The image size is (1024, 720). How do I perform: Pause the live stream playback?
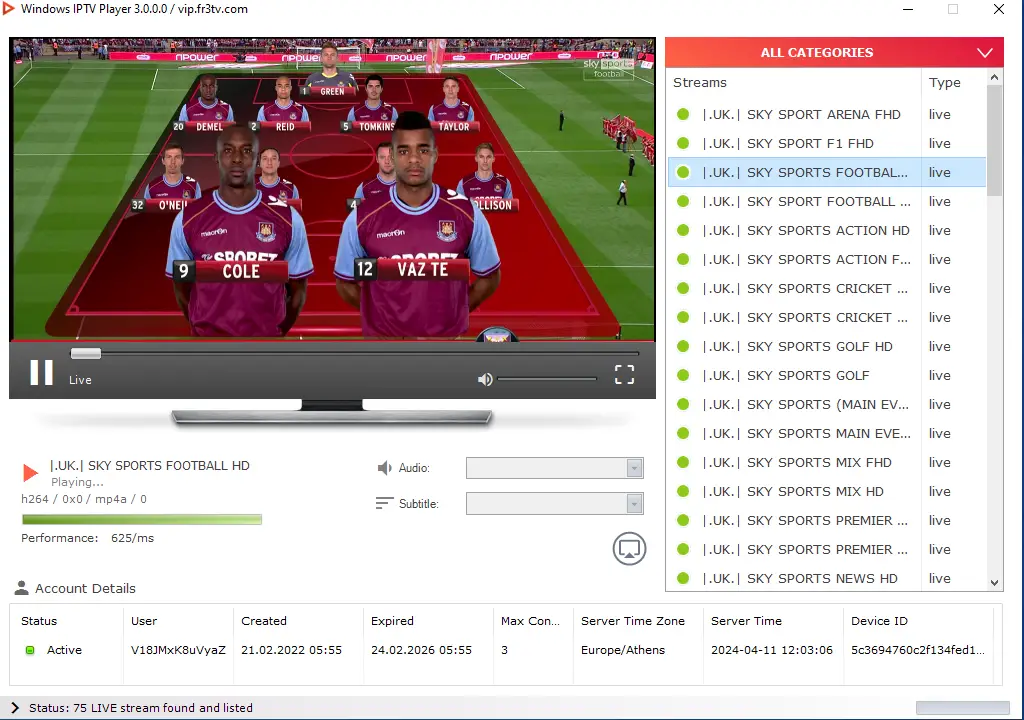pos(41,372)
